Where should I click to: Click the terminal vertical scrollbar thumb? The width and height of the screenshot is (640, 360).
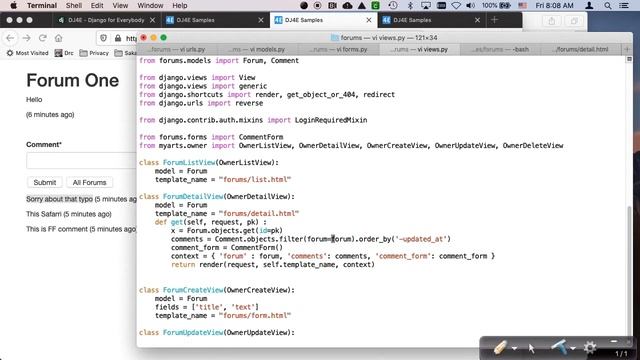(629, 271)
